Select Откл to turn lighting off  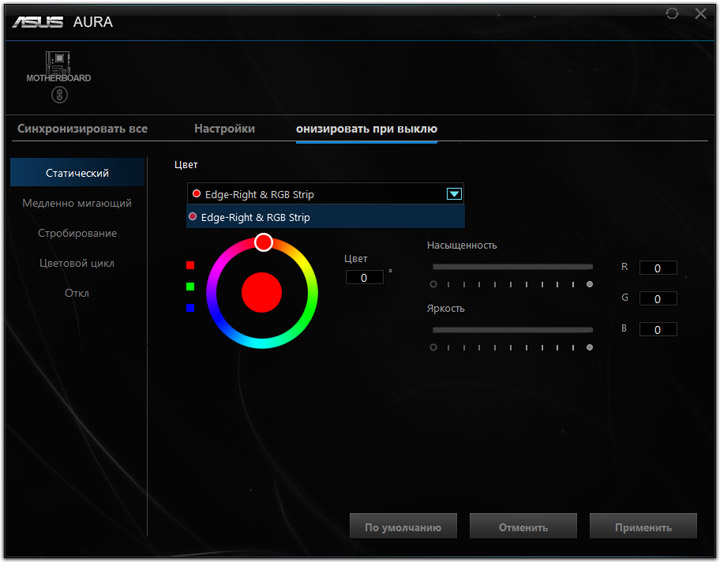[x=77, y=293]
